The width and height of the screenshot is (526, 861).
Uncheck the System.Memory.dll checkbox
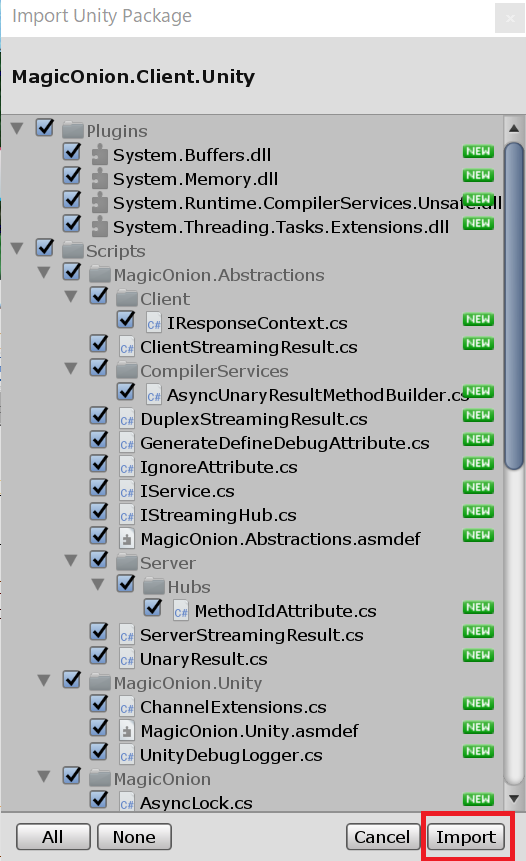point(71,176)
